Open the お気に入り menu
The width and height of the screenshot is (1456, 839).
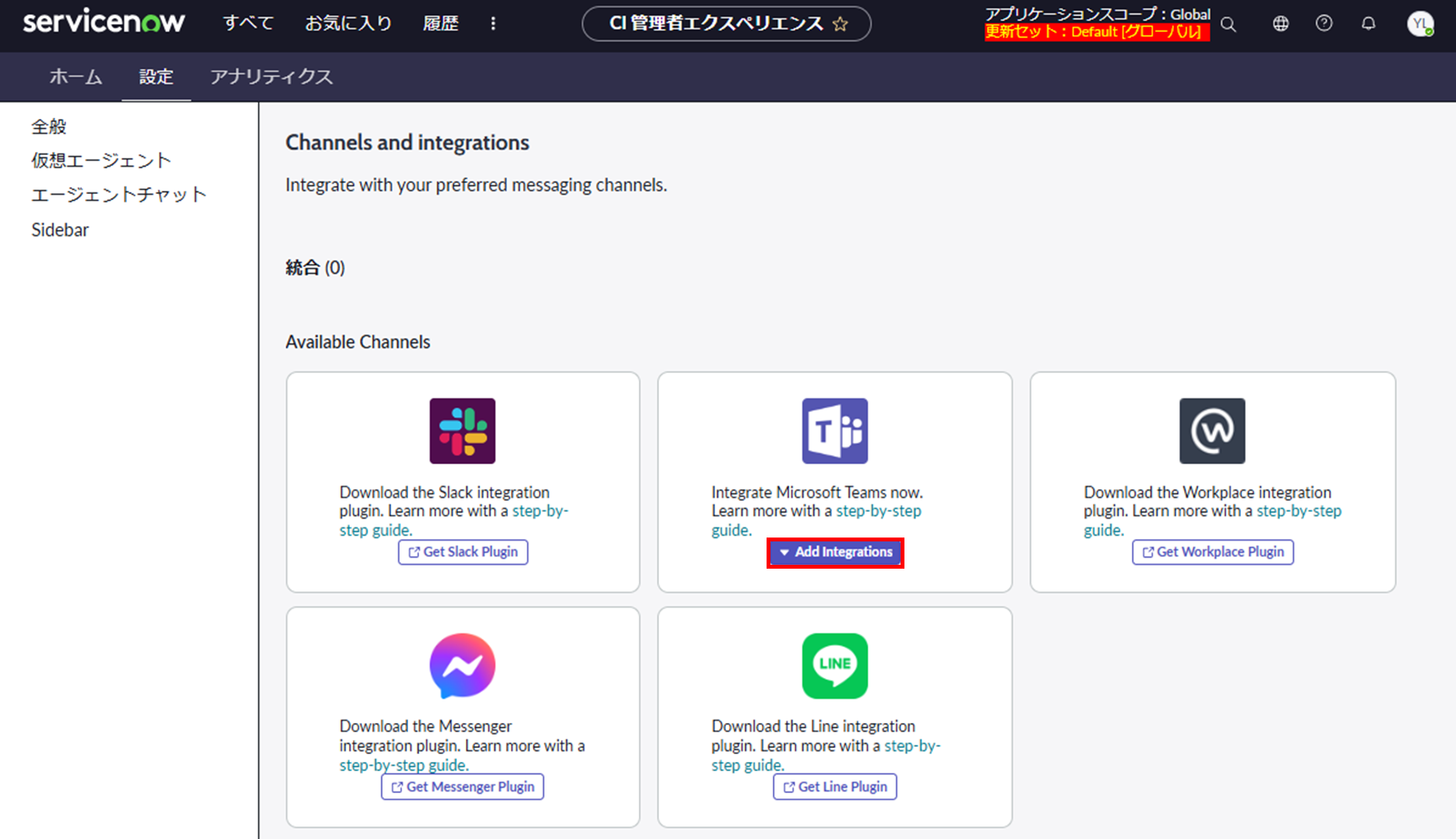tap(348, 23)
